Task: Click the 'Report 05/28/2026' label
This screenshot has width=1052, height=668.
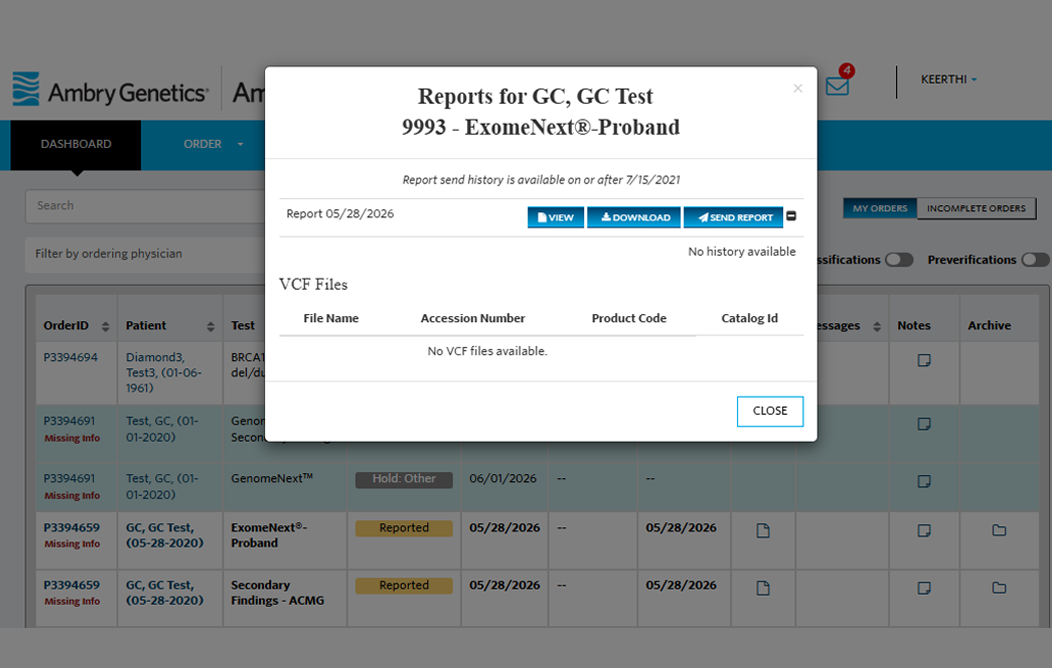Action: click(x=340, y=214)
